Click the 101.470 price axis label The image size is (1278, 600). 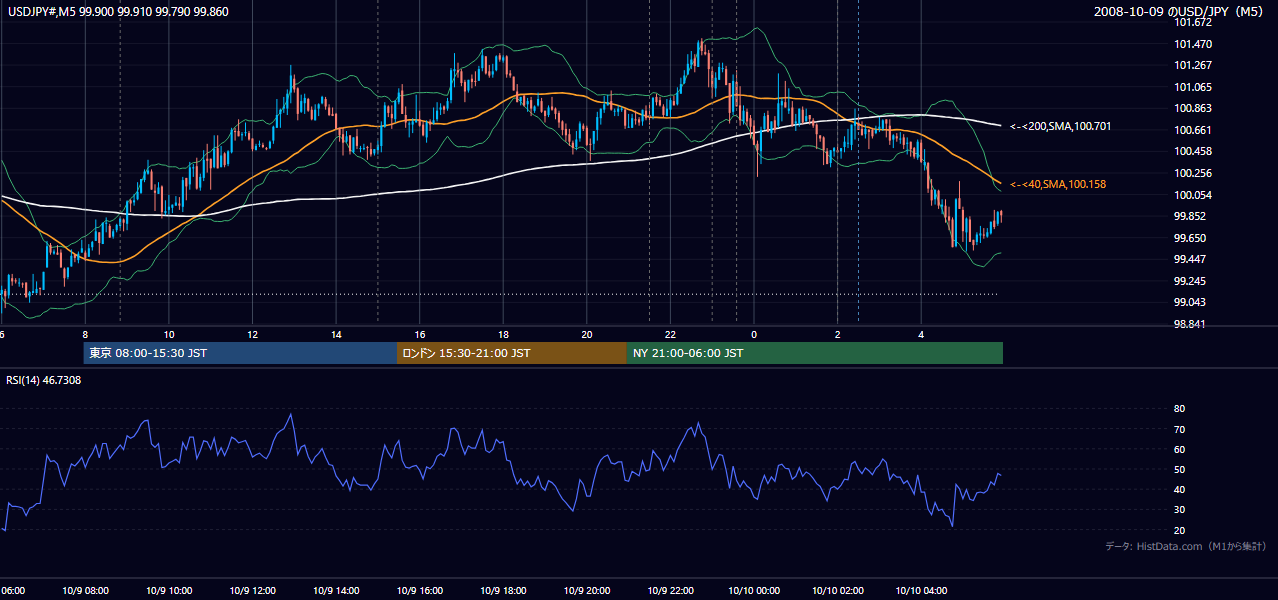[x=1194, y=44]
